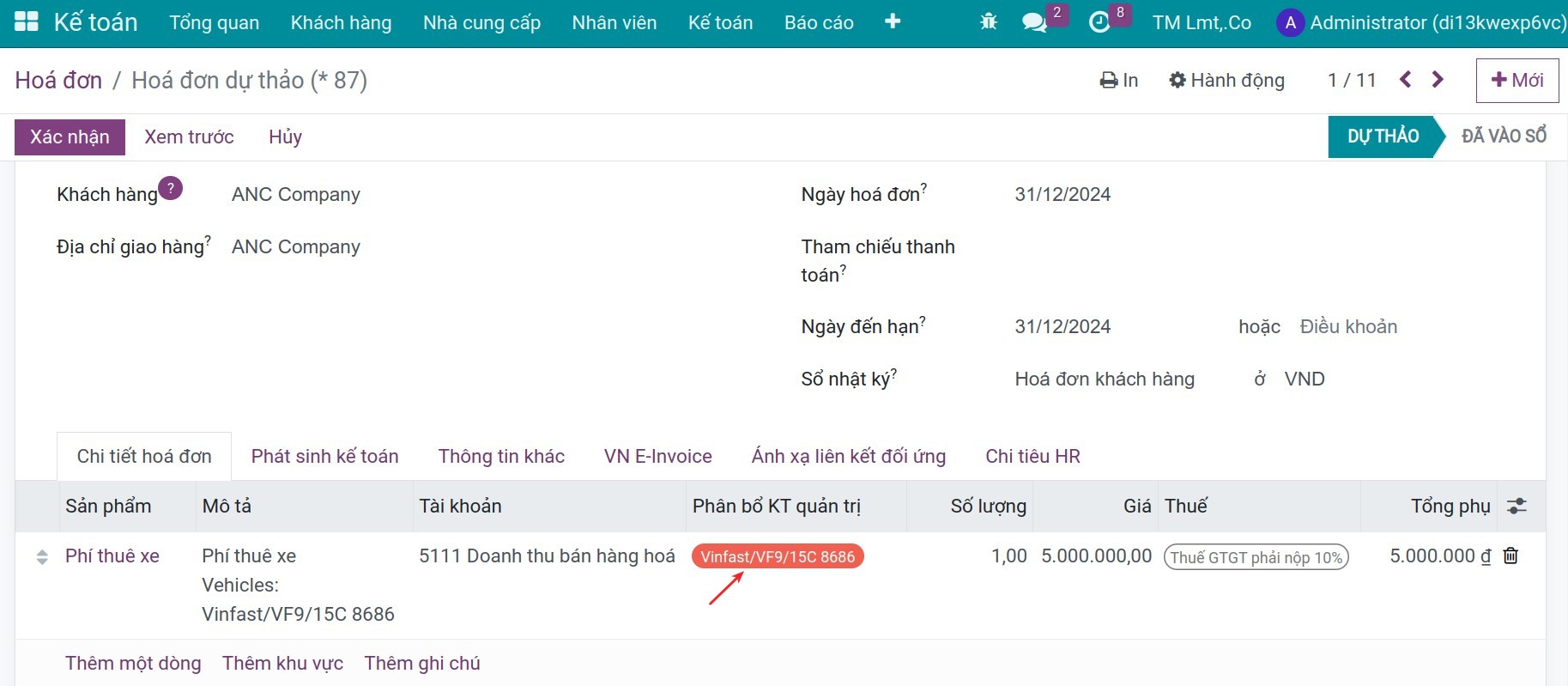Delete the Phí thuê xe line
The width and height of the screenshot is (1568, 686).
(1510, 555)
